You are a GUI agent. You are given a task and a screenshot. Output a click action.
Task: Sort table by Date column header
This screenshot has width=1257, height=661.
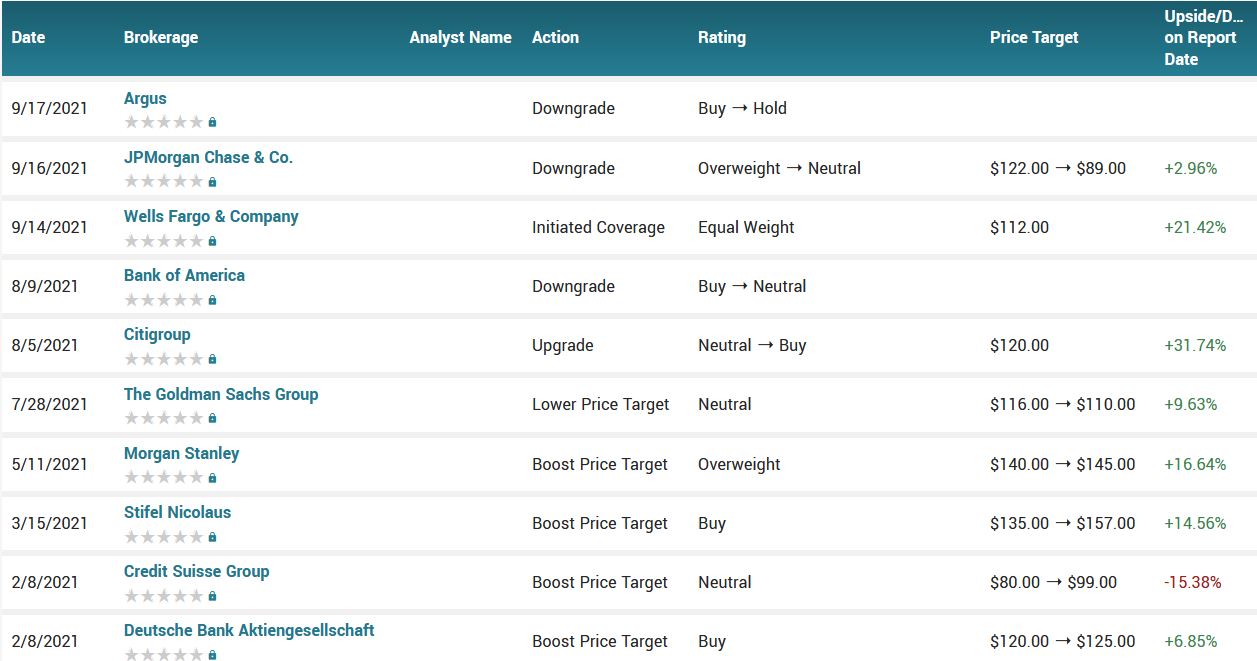28,37
